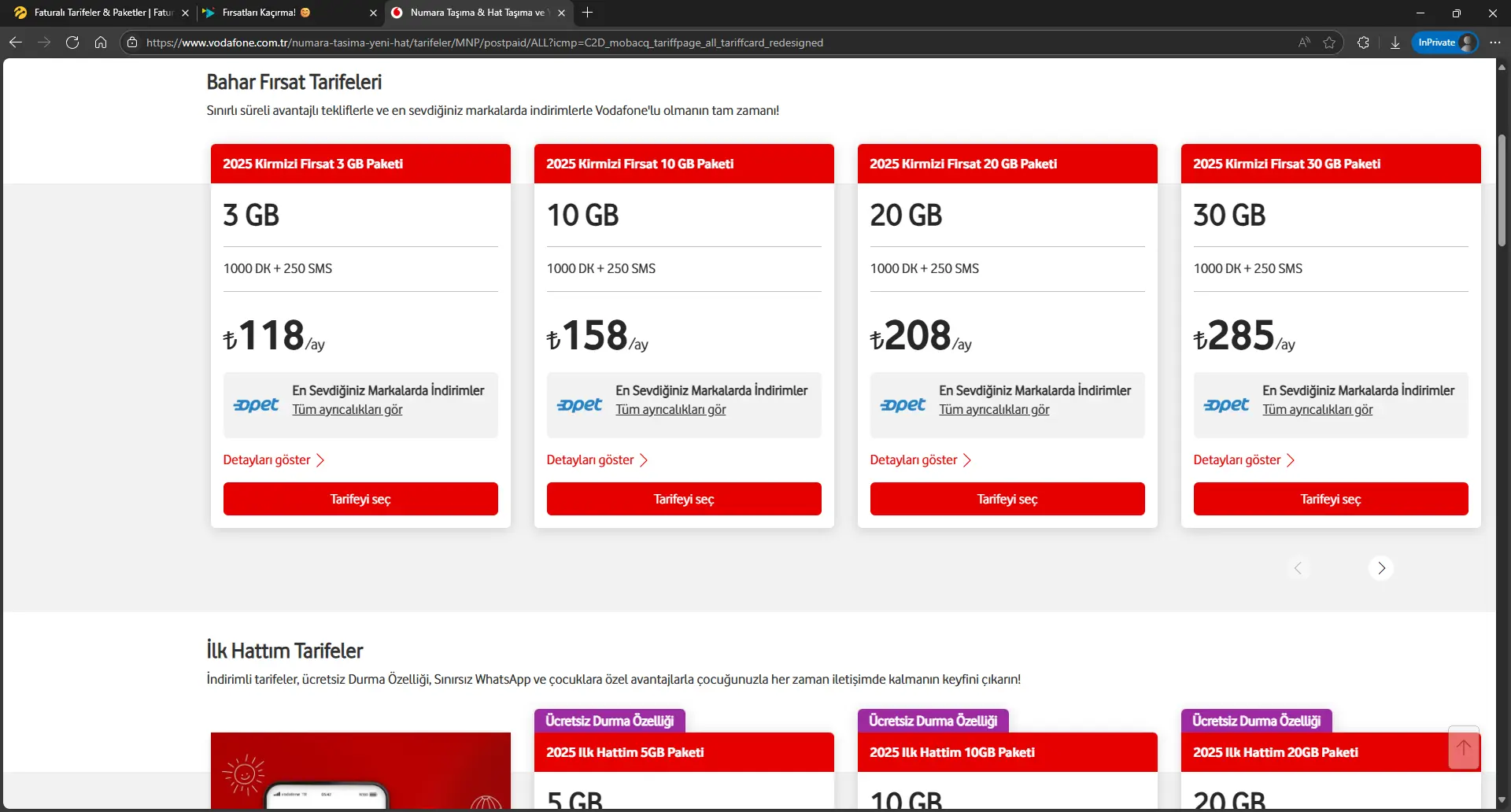Click the back to top arrow button
Image resolution: width=1511 pixels, height=812 pixels.
click(1464, 747)
